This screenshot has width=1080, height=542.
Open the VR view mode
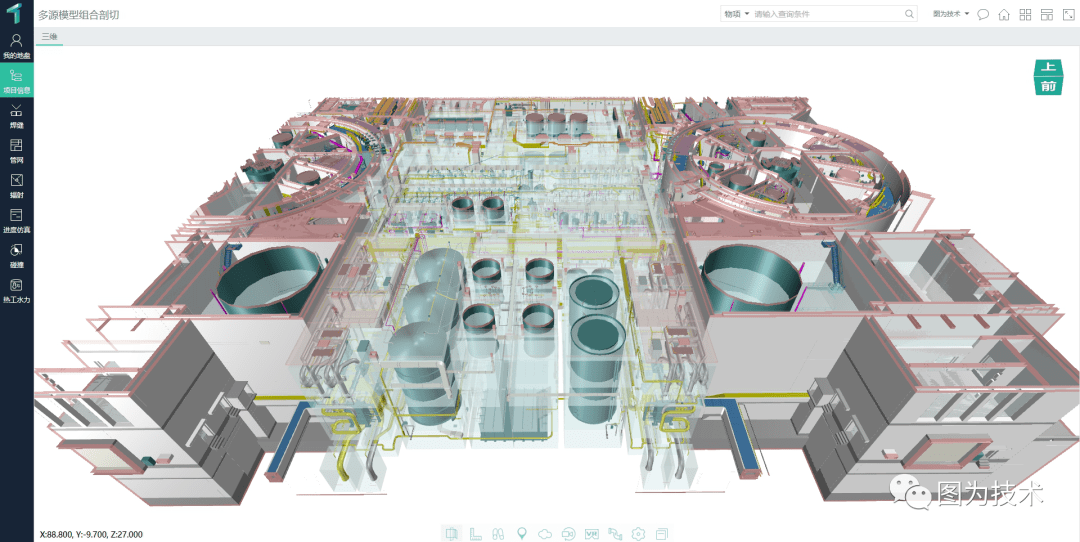coord(591,533)
